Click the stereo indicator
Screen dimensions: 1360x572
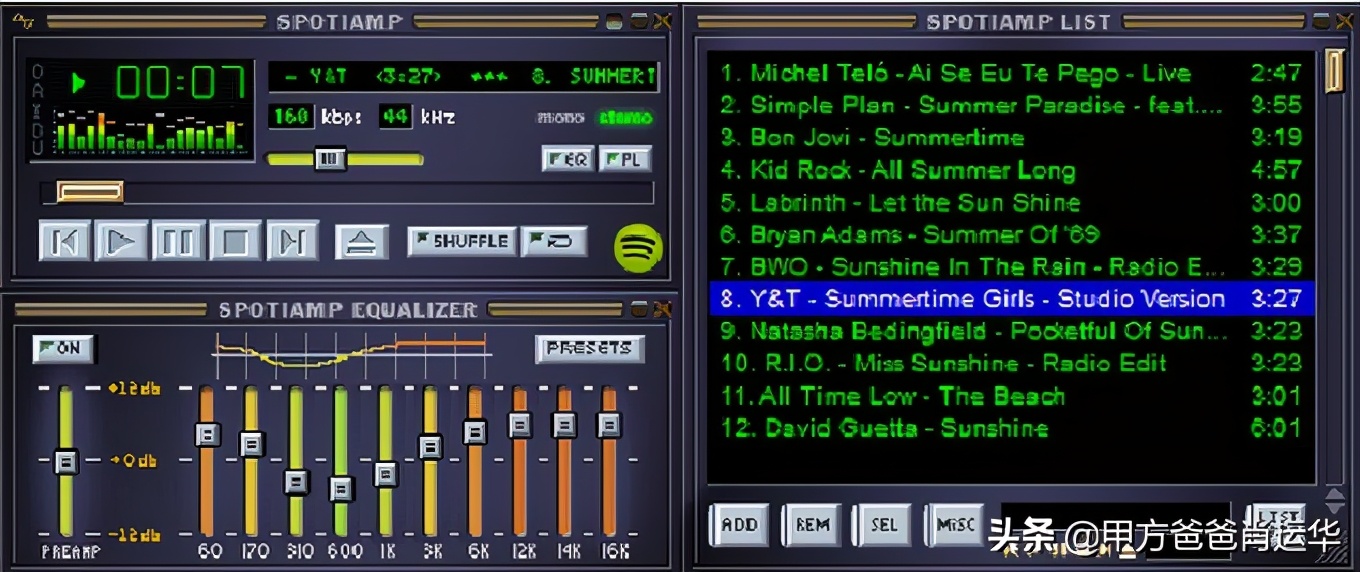tap(625, 117)
